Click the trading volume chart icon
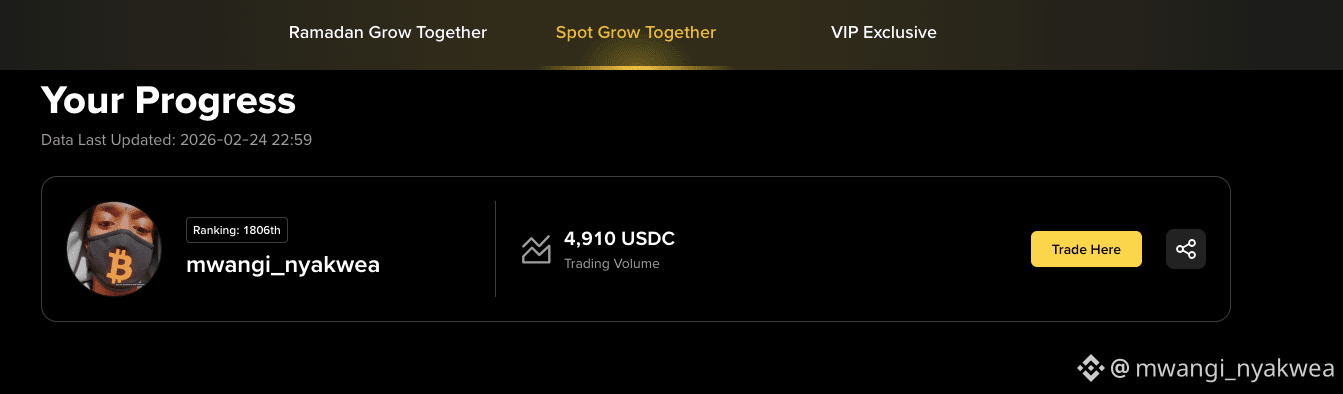The image size is (1343, 394). [x=536, y=249]
